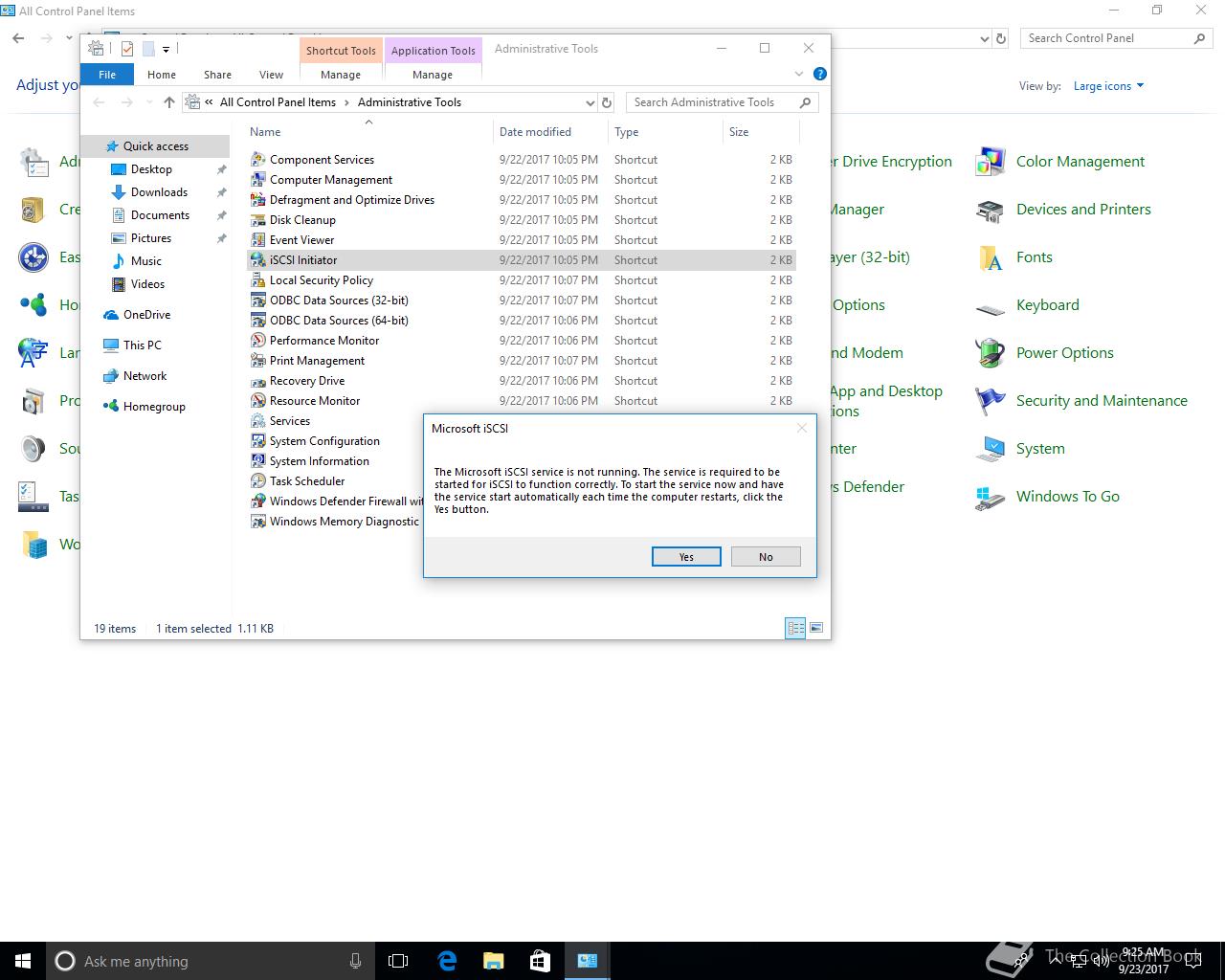
Task: Click the Component Services shortcut icon
Action: click(x=257, y=160)
